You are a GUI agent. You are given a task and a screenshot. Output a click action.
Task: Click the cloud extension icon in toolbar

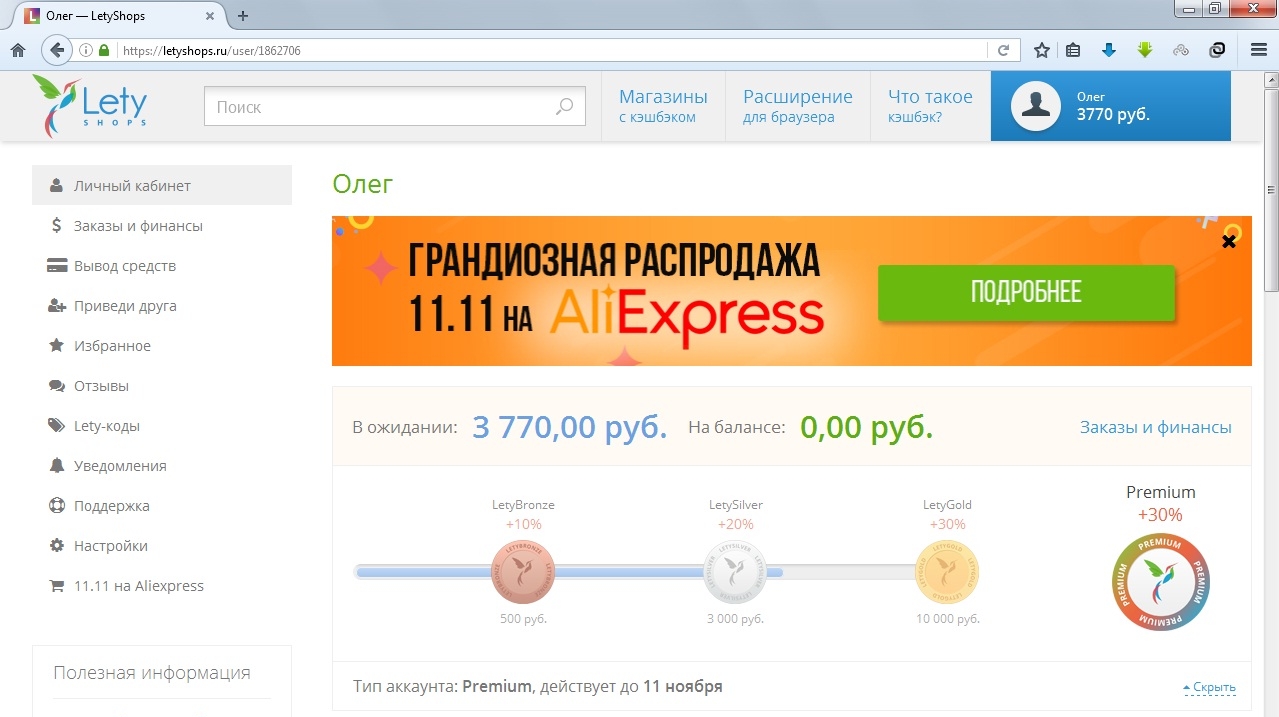(1181, 50)
